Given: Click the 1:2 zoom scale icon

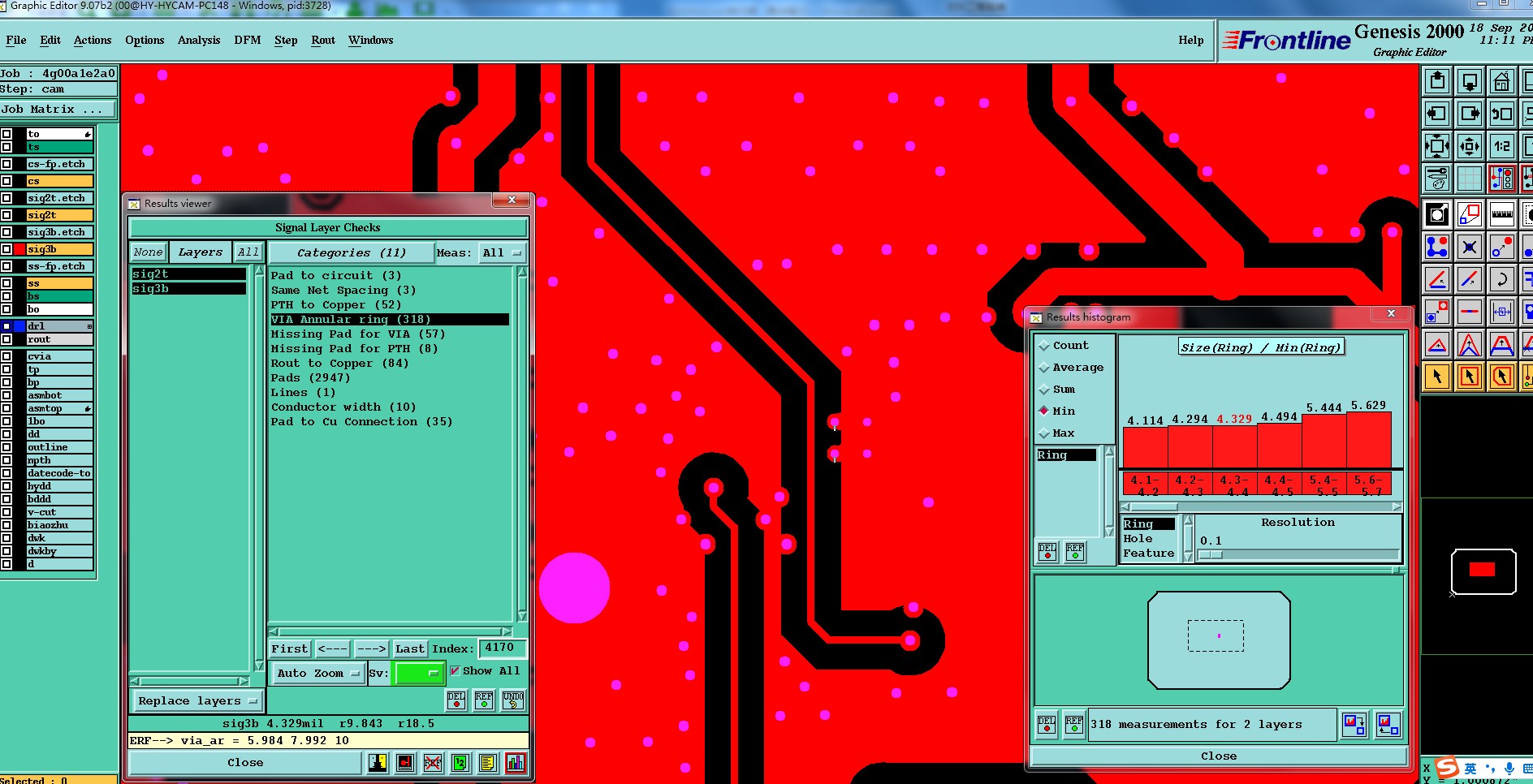Looking at the screenshot, I should (x=1502, y=146).
